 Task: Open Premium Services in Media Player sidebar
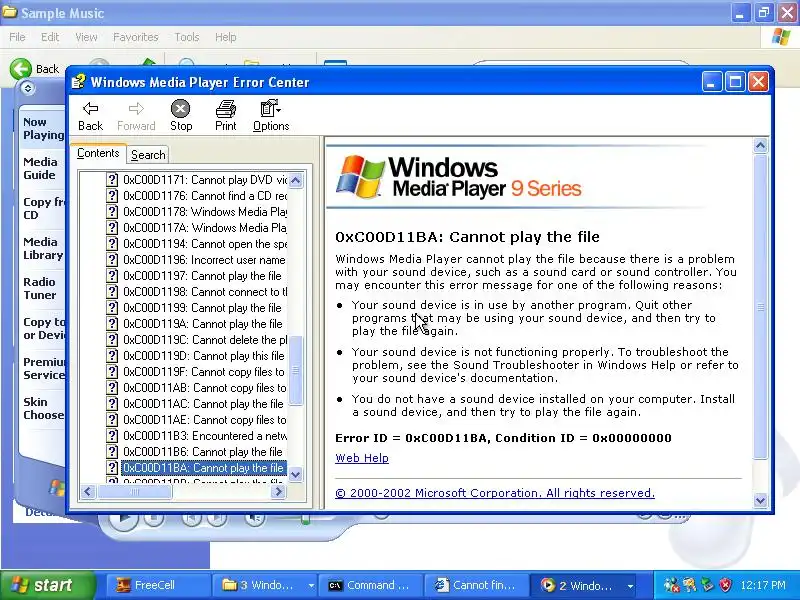(43, 368)
